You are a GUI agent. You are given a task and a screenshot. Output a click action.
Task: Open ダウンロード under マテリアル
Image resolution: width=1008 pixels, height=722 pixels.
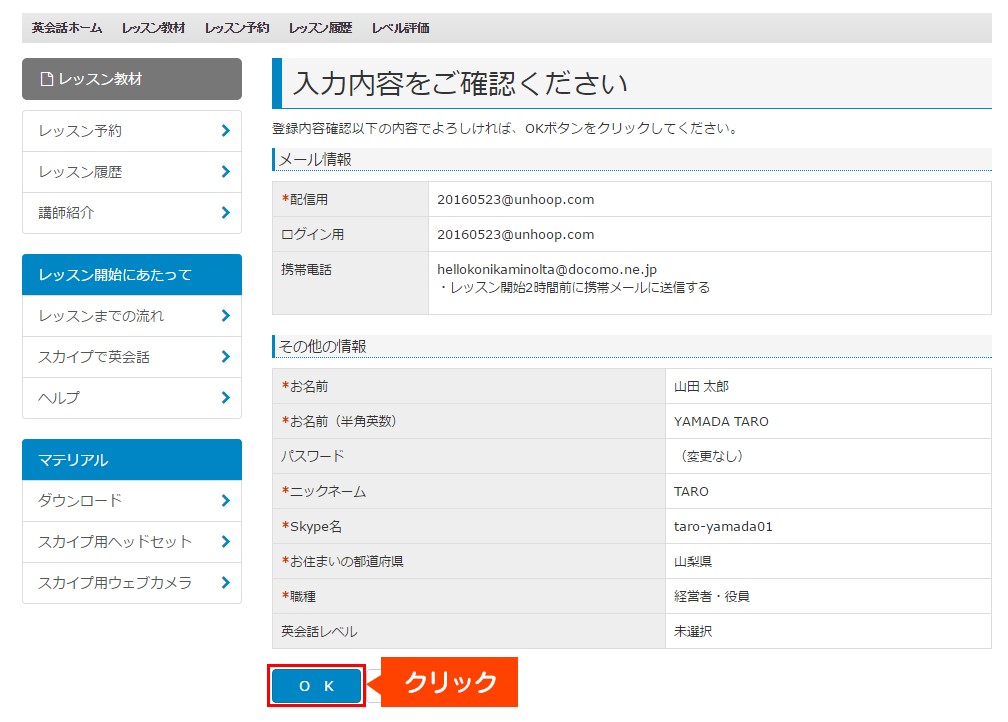(132, 501)
